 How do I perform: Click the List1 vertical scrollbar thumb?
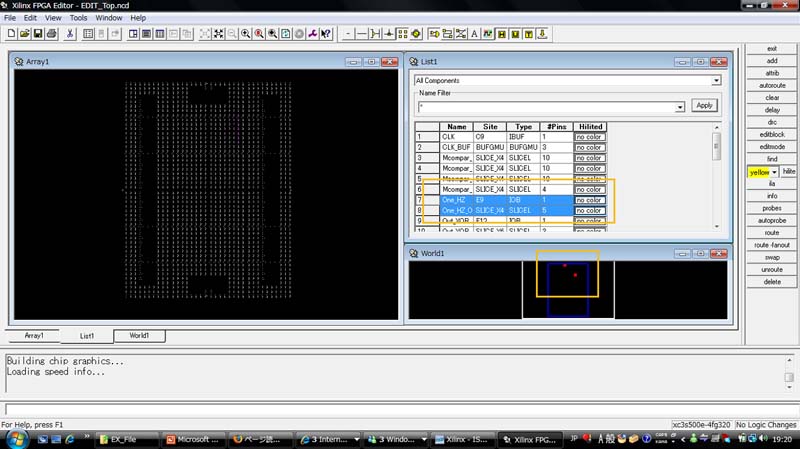(x=716, y=146)
